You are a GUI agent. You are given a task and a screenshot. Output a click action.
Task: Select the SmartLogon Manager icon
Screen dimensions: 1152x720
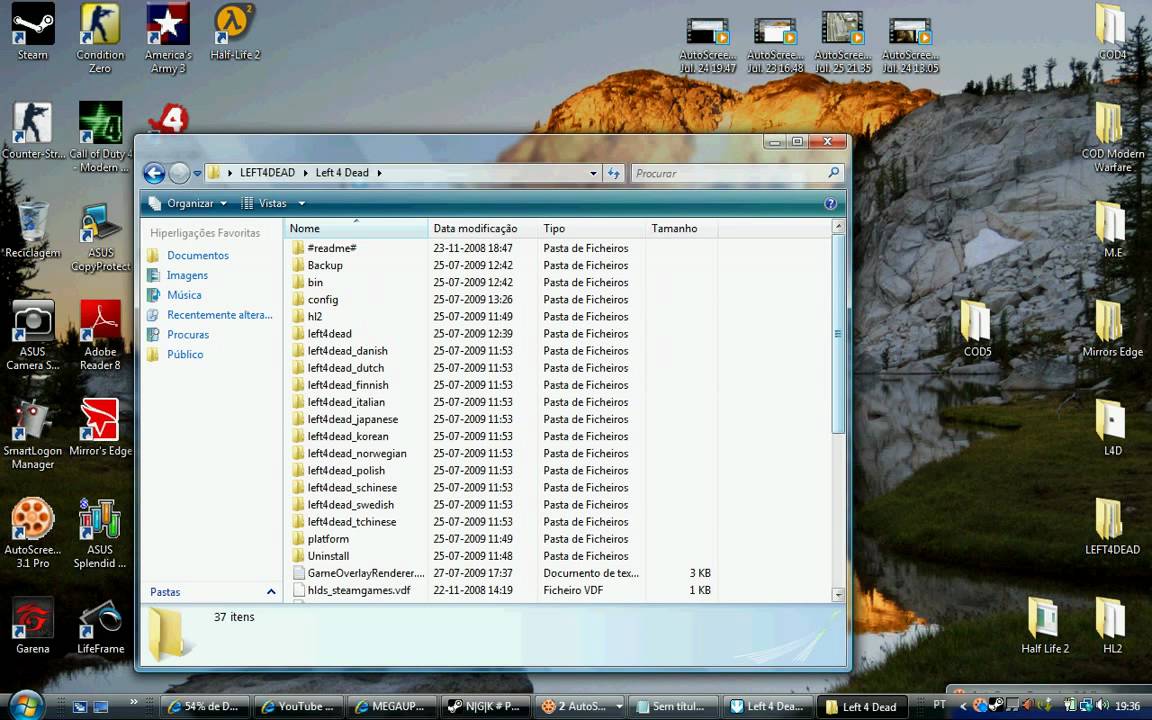click(32, 435)
